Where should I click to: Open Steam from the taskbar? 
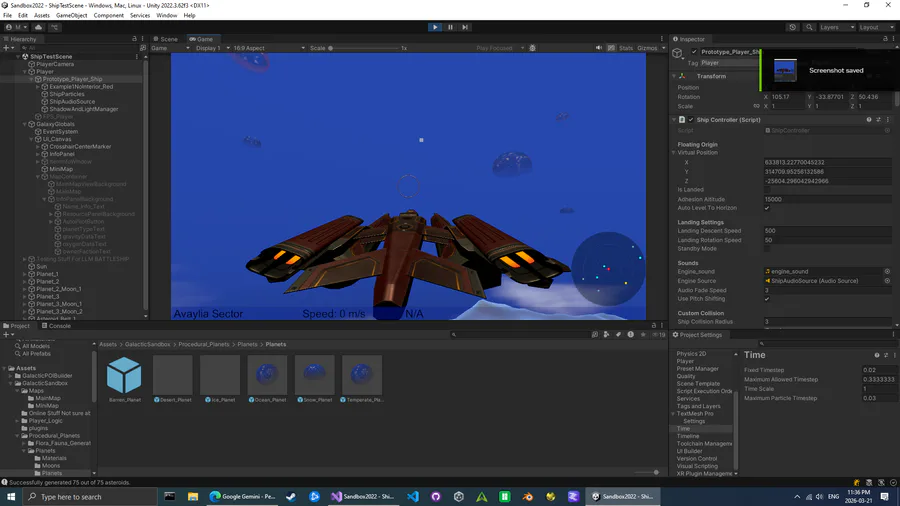pyautogui.click(x=291, y=496)
